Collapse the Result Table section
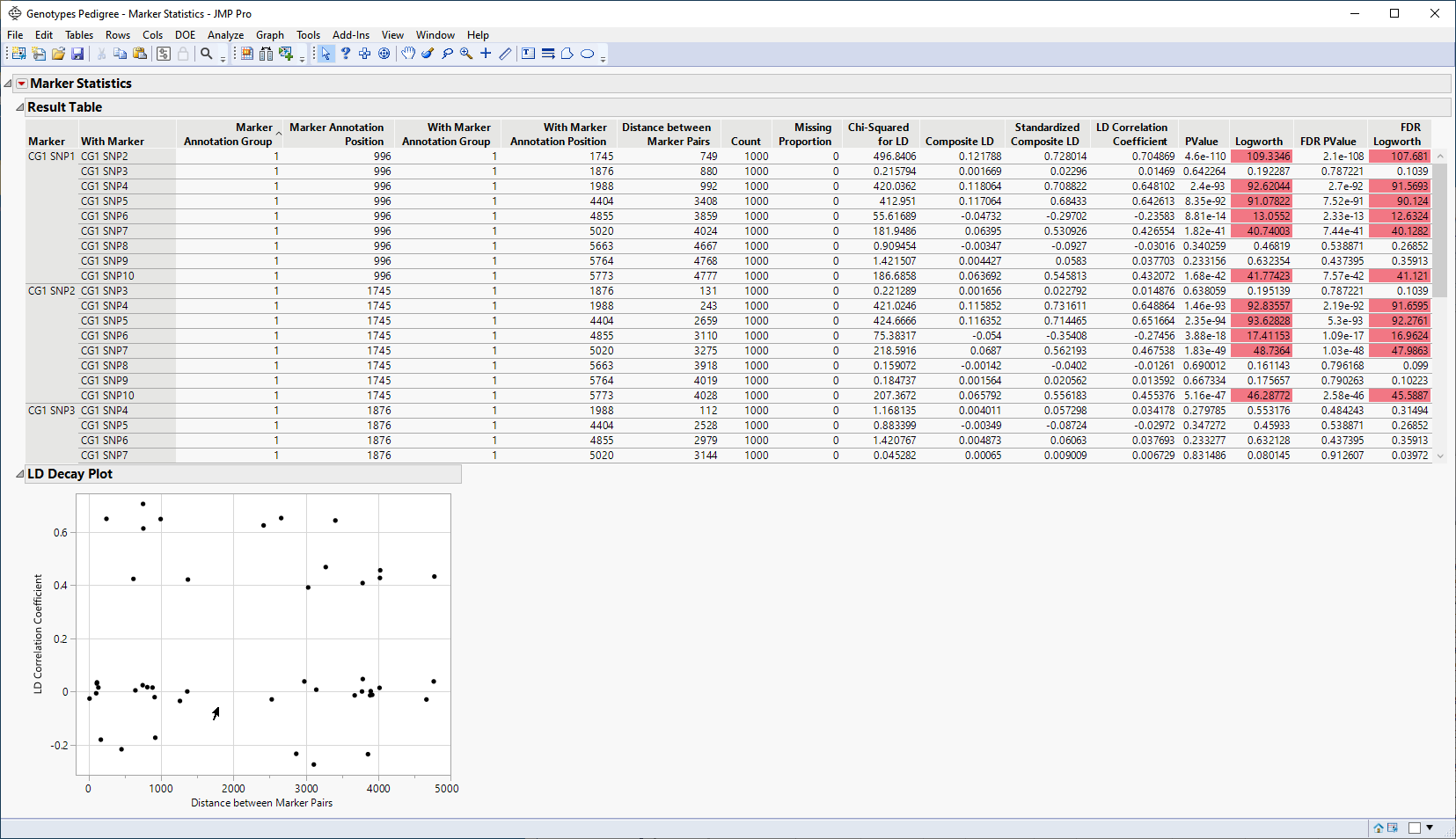 point(19,106)
